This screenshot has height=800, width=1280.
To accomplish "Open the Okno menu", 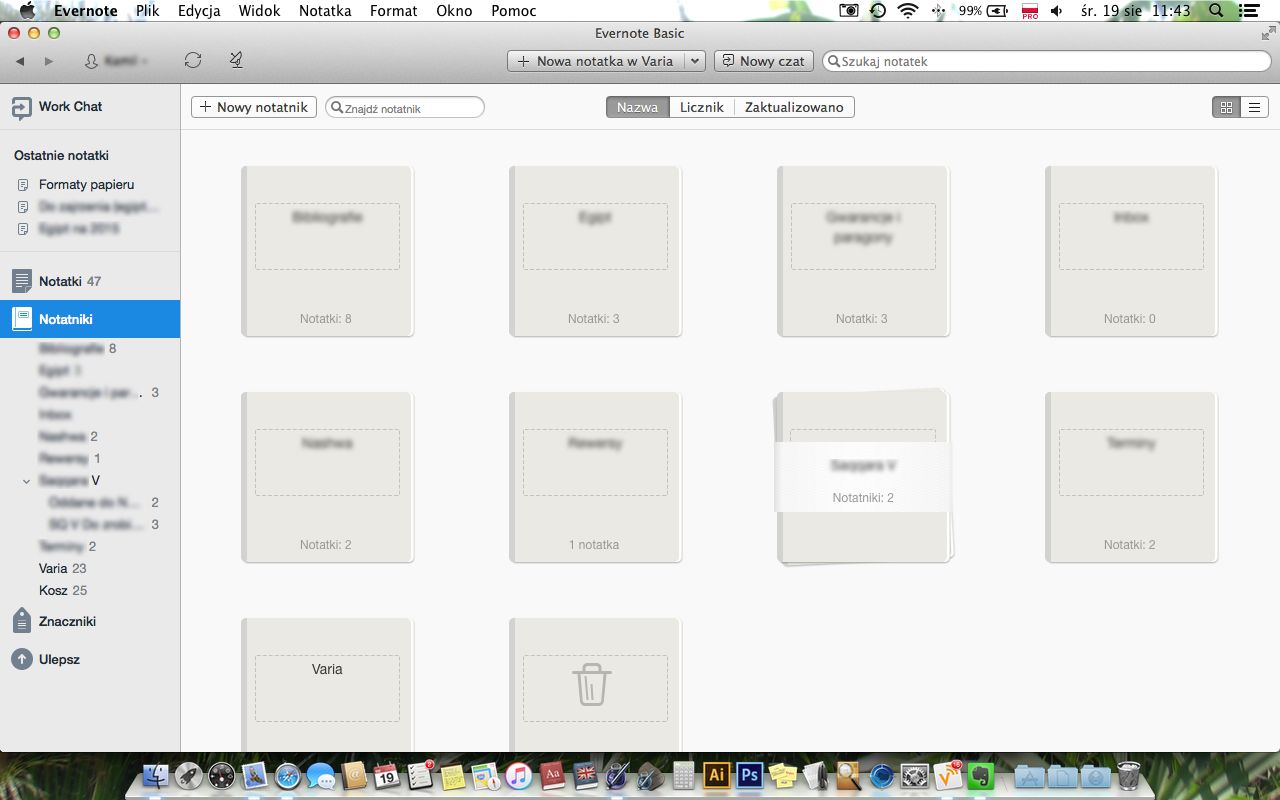I will tap(454, 11).
